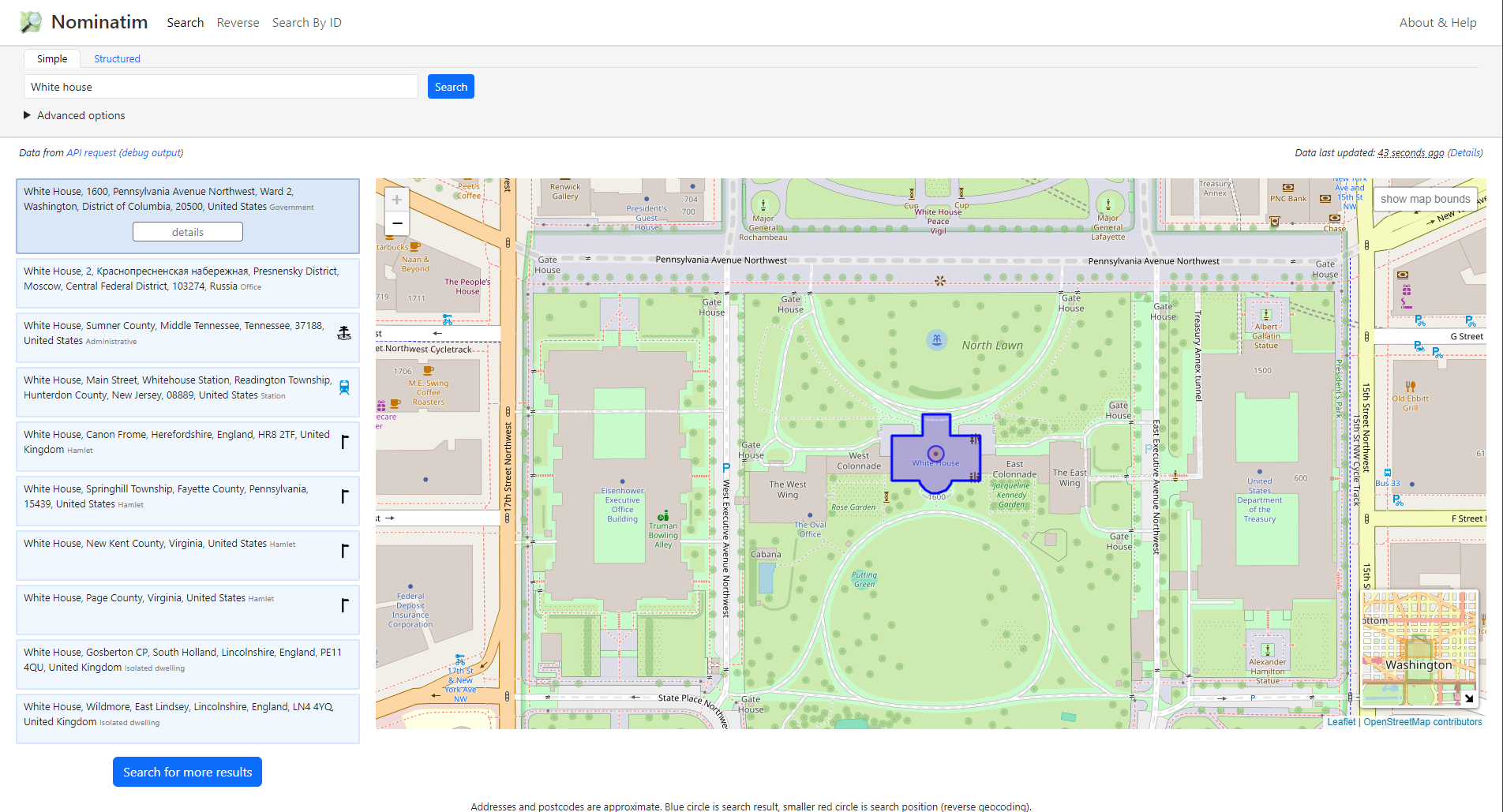Click the map zoom out minus button

pyautogui.click(x=397, y=223)
